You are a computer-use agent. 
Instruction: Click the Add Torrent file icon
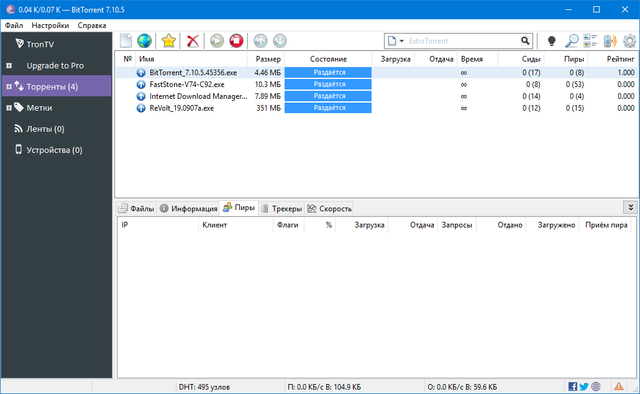(126, 41)
